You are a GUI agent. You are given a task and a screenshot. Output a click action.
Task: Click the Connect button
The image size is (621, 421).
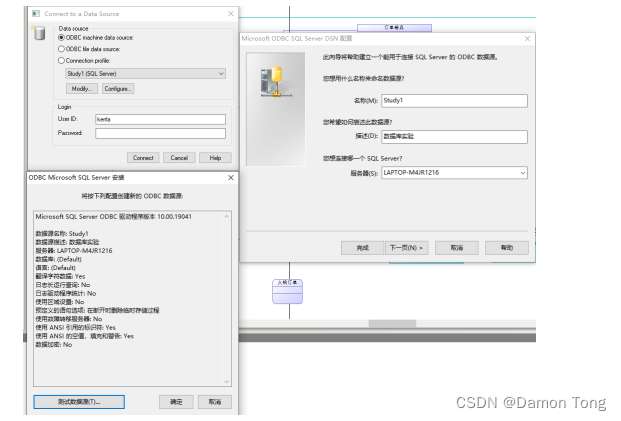click(143, 158)
